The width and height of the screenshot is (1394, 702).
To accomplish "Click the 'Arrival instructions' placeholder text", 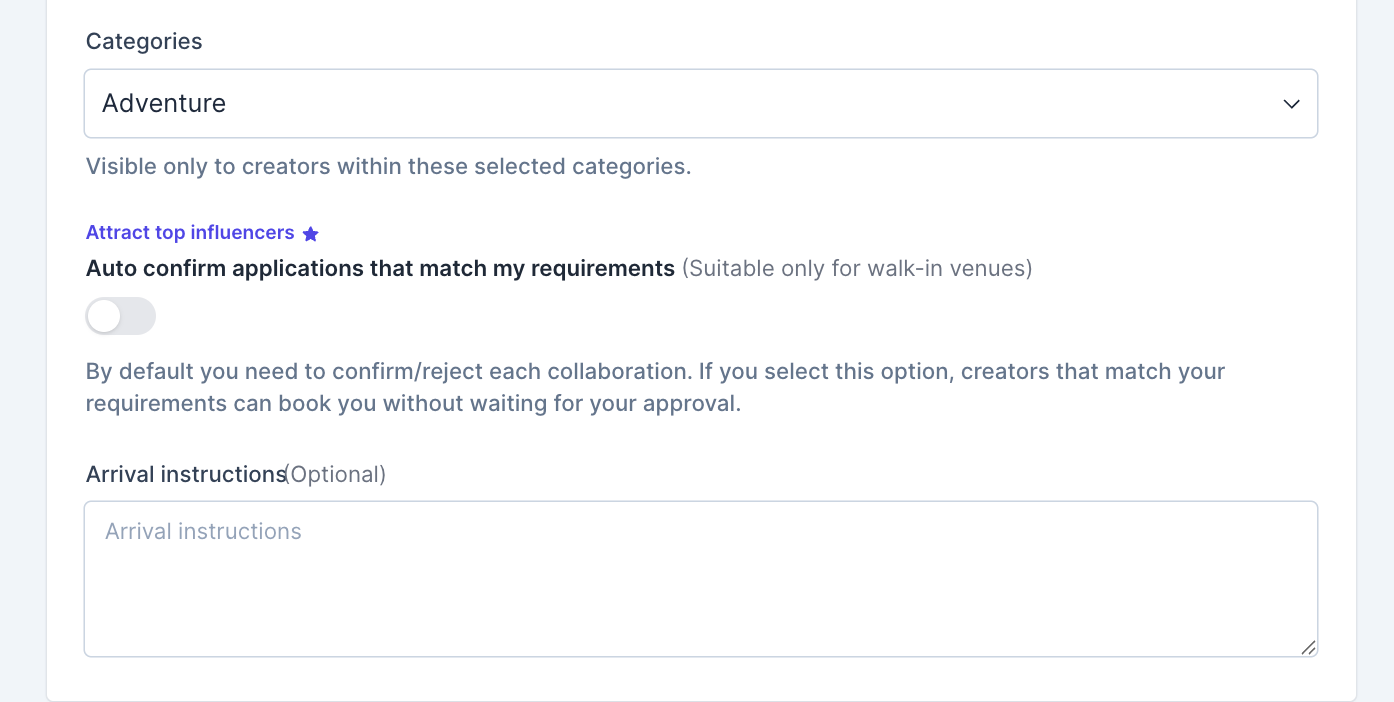I will tap(203, 531).
